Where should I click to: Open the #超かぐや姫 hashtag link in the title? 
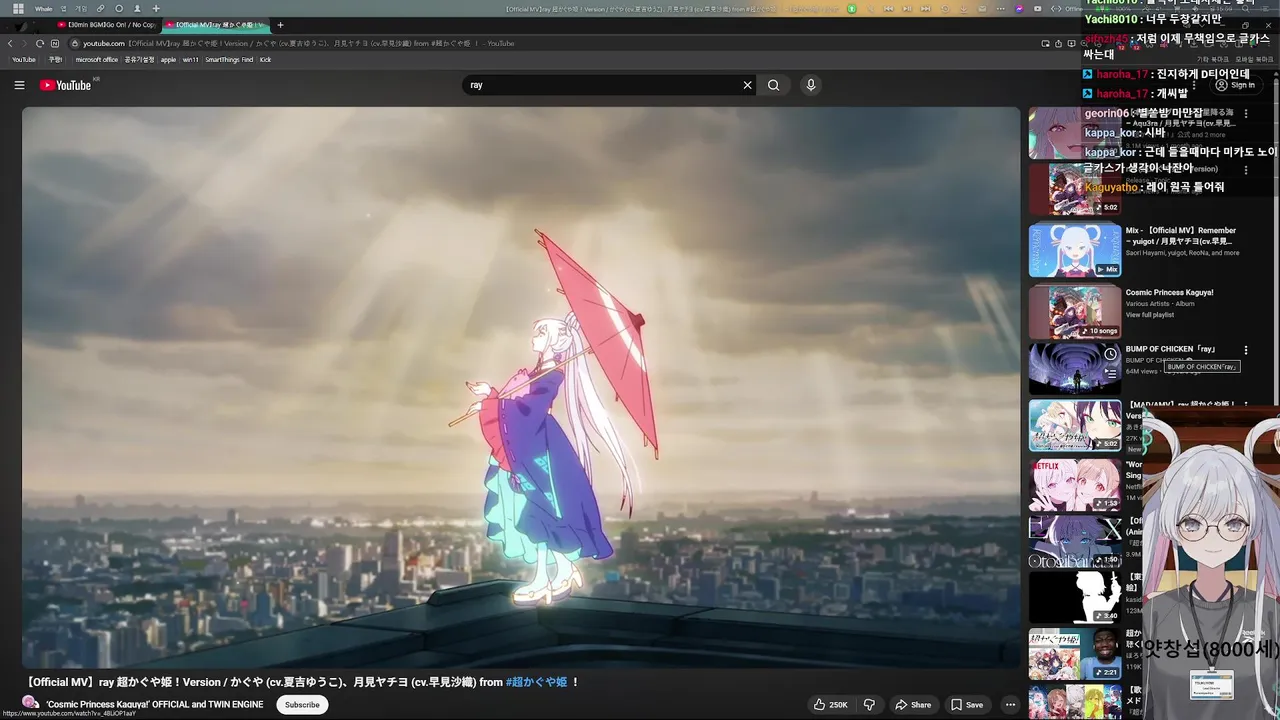tap(537, 682)
